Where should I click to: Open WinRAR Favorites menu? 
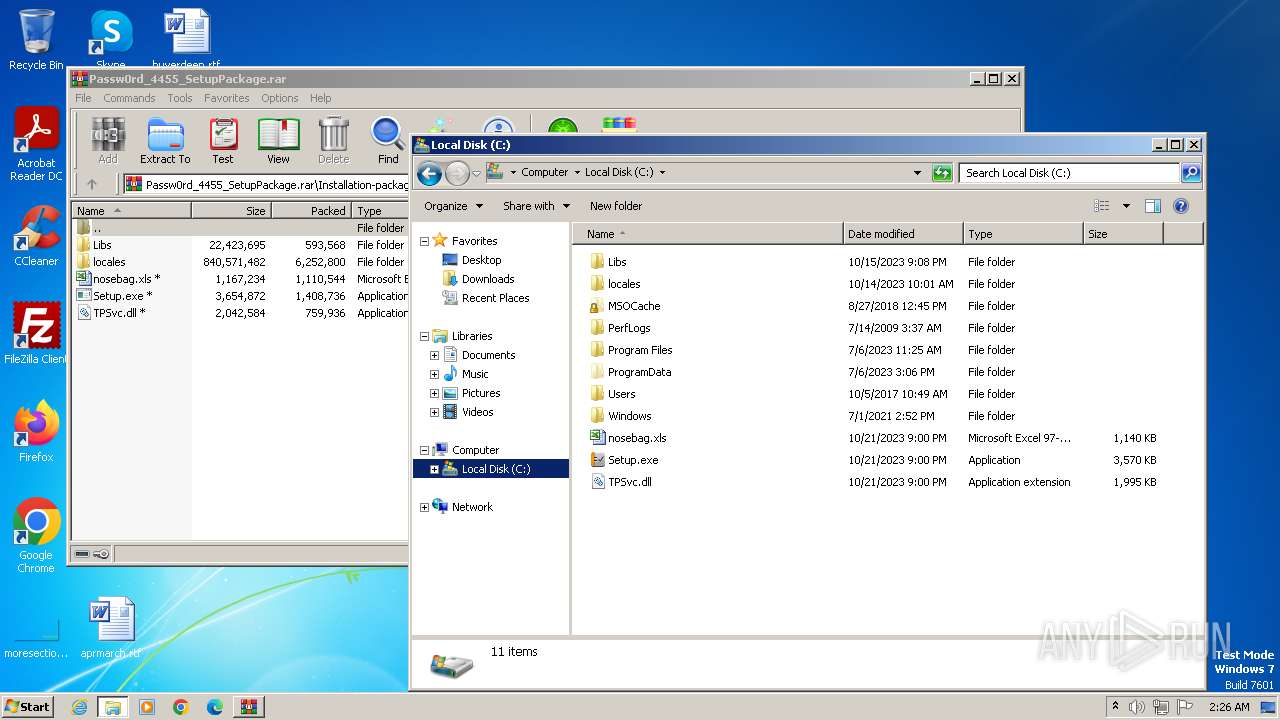tap(227, 98)
